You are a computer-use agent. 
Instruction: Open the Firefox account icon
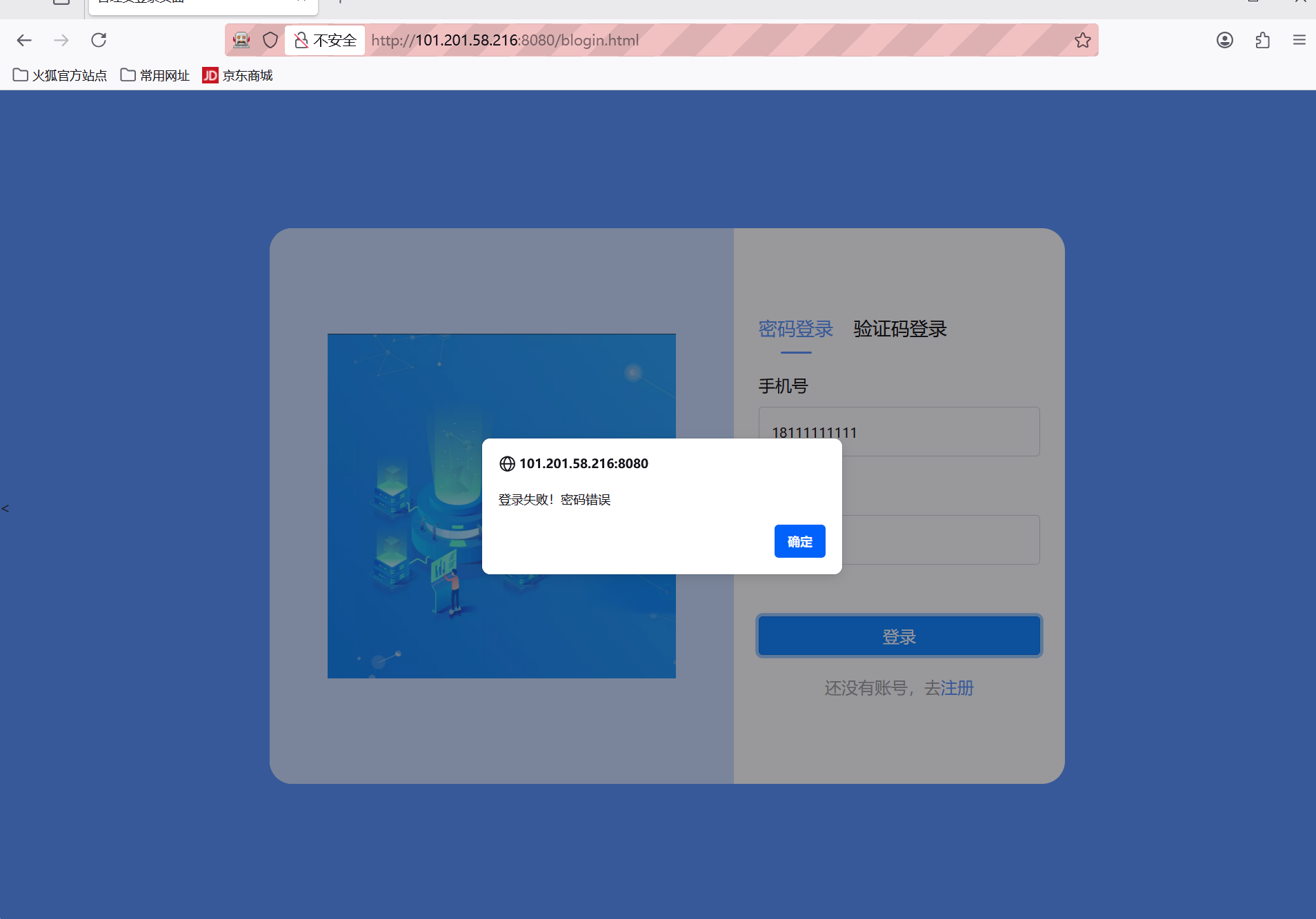coord(1225,40)
